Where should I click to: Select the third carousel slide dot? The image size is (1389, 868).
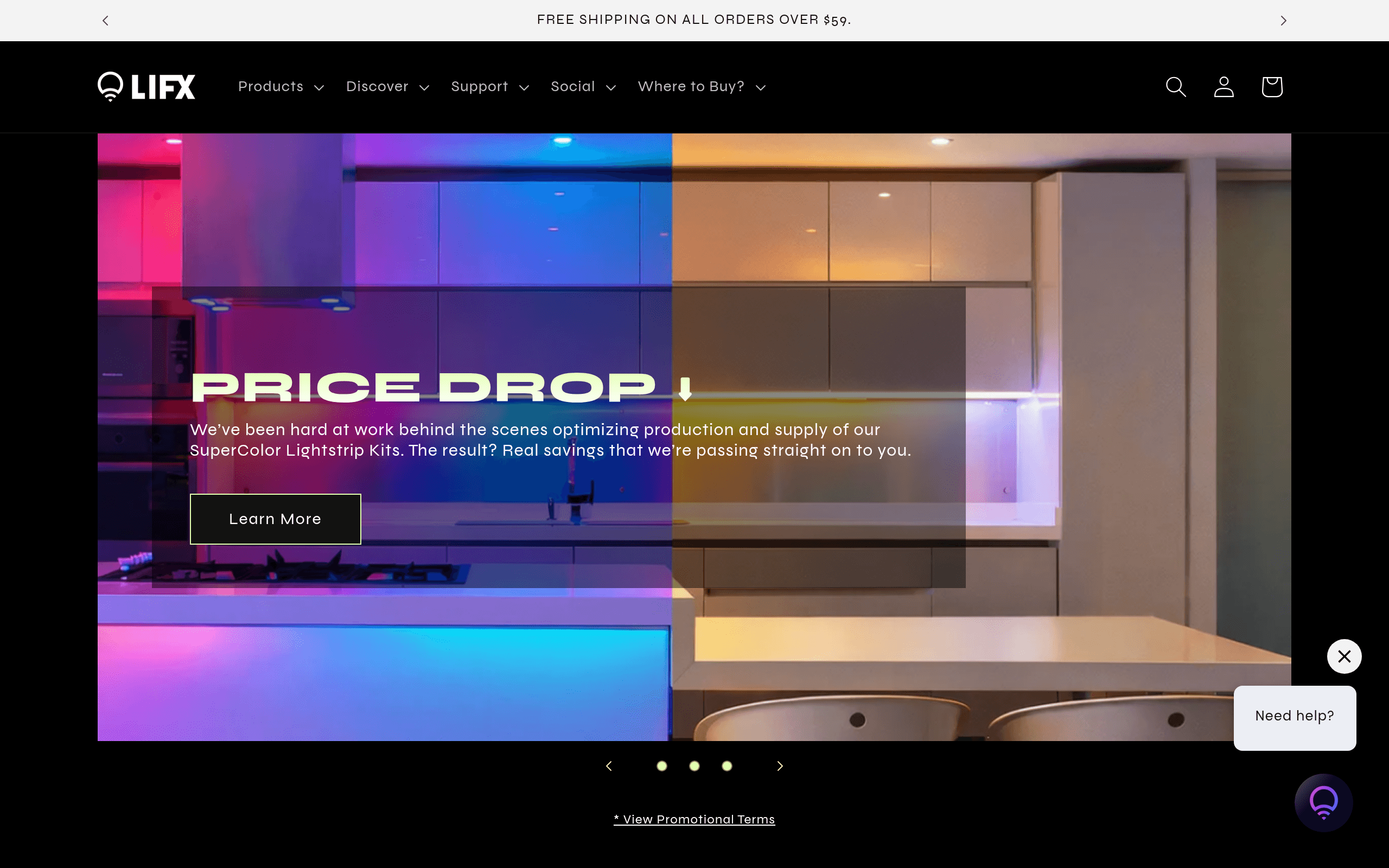[727, 766]
